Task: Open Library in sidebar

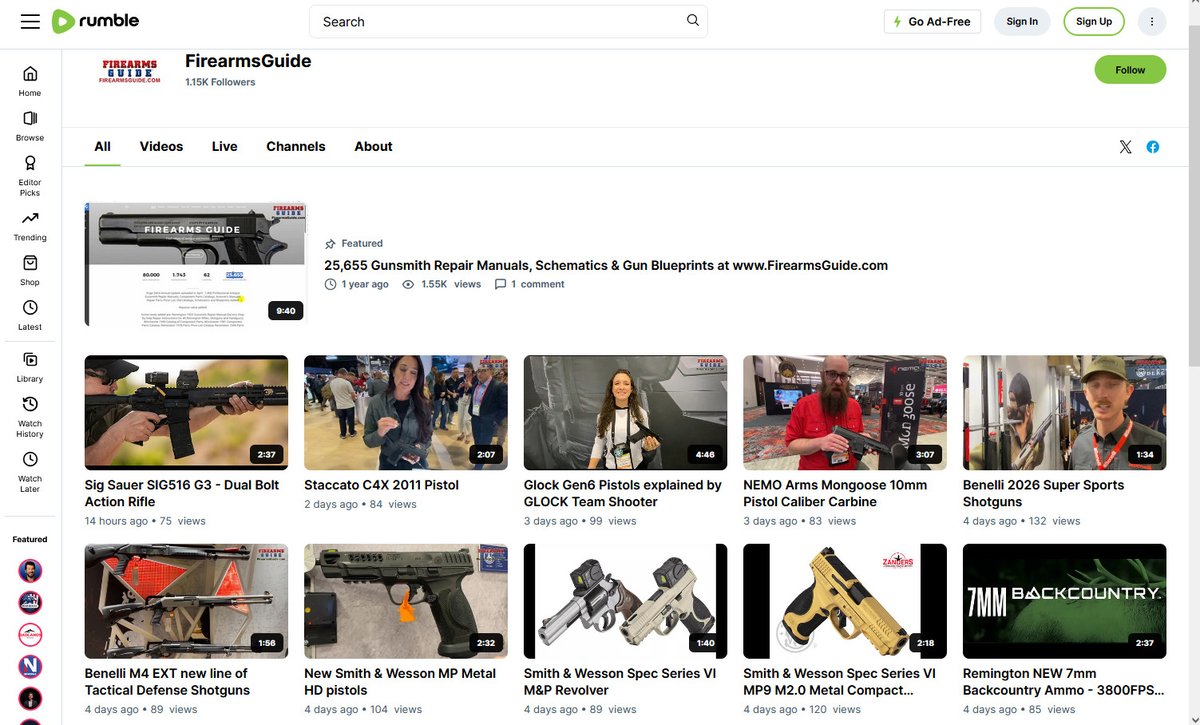Action: pos(30,367)
